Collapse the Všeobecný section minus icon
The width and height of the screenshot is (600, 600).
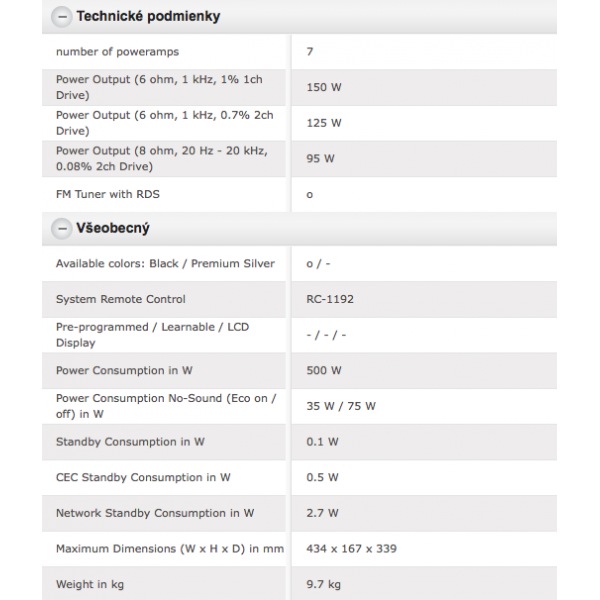pos(62,229)
